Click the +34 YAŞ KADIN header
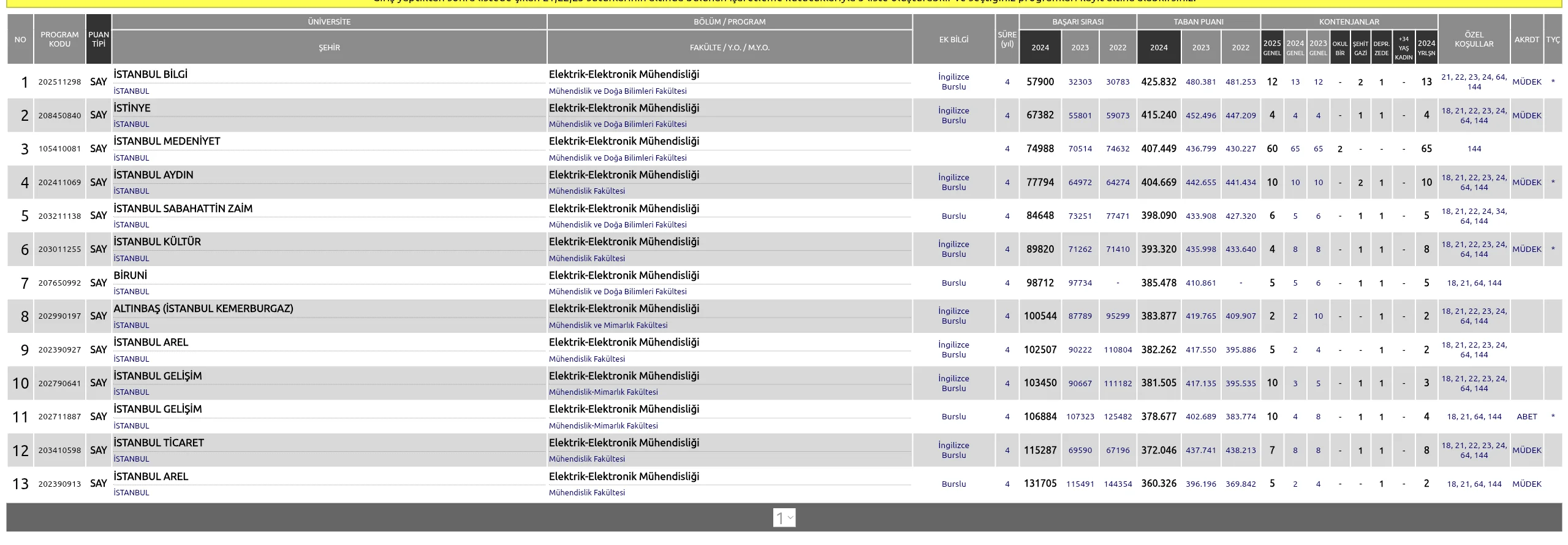 (1403, 47)
